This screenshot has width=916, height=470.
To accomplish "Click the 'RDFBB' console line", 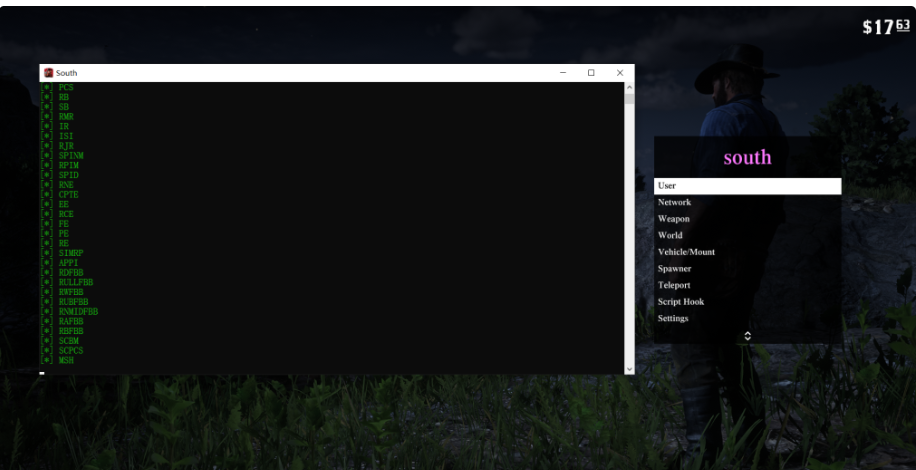I will pyautogui.click(x=62, y=273).
